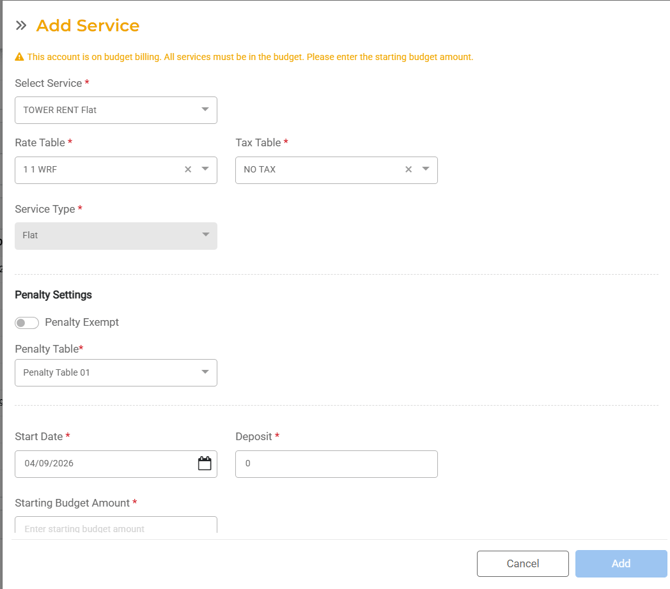Clear the Tax Table selection
Viewport: 670px width, 589px height.
click(x=408, y=170)
